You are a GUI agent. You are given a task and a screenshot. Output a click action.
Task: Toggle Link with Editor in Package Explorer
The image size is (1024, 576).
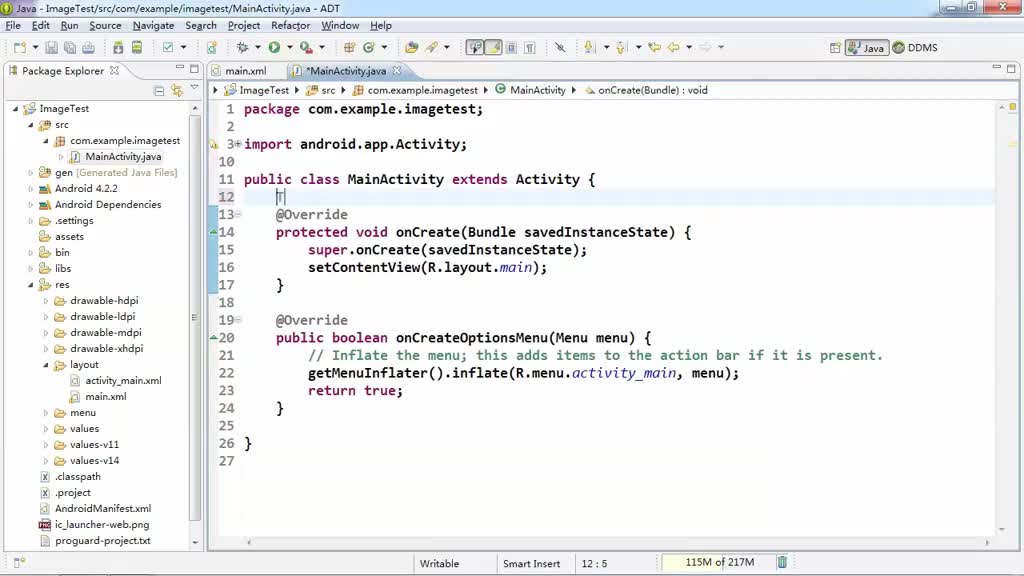[x=176, y=91]
